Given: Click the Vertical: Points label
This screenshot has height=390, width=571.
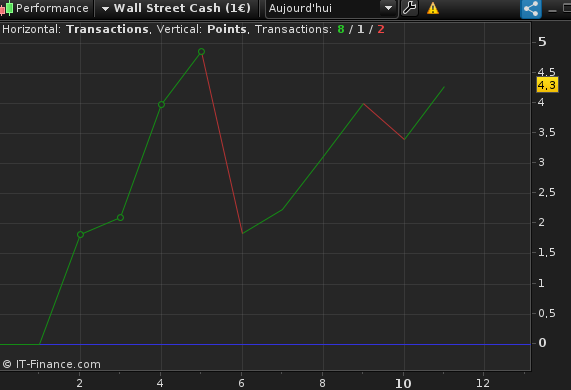Looking at the screenshot, I should click(202, 29).
